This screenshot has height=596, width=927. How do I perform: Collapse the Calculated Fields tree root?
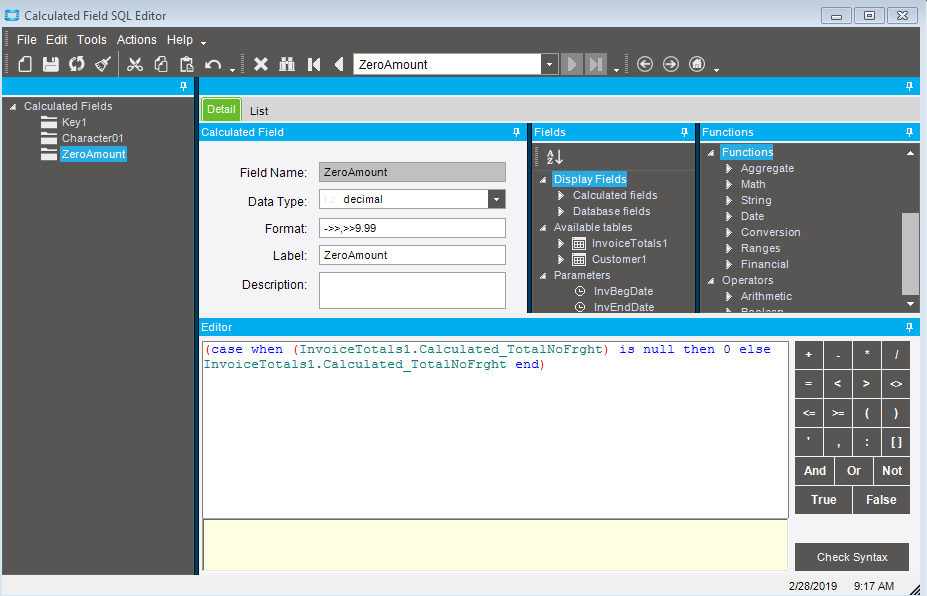tap(12, 107)
